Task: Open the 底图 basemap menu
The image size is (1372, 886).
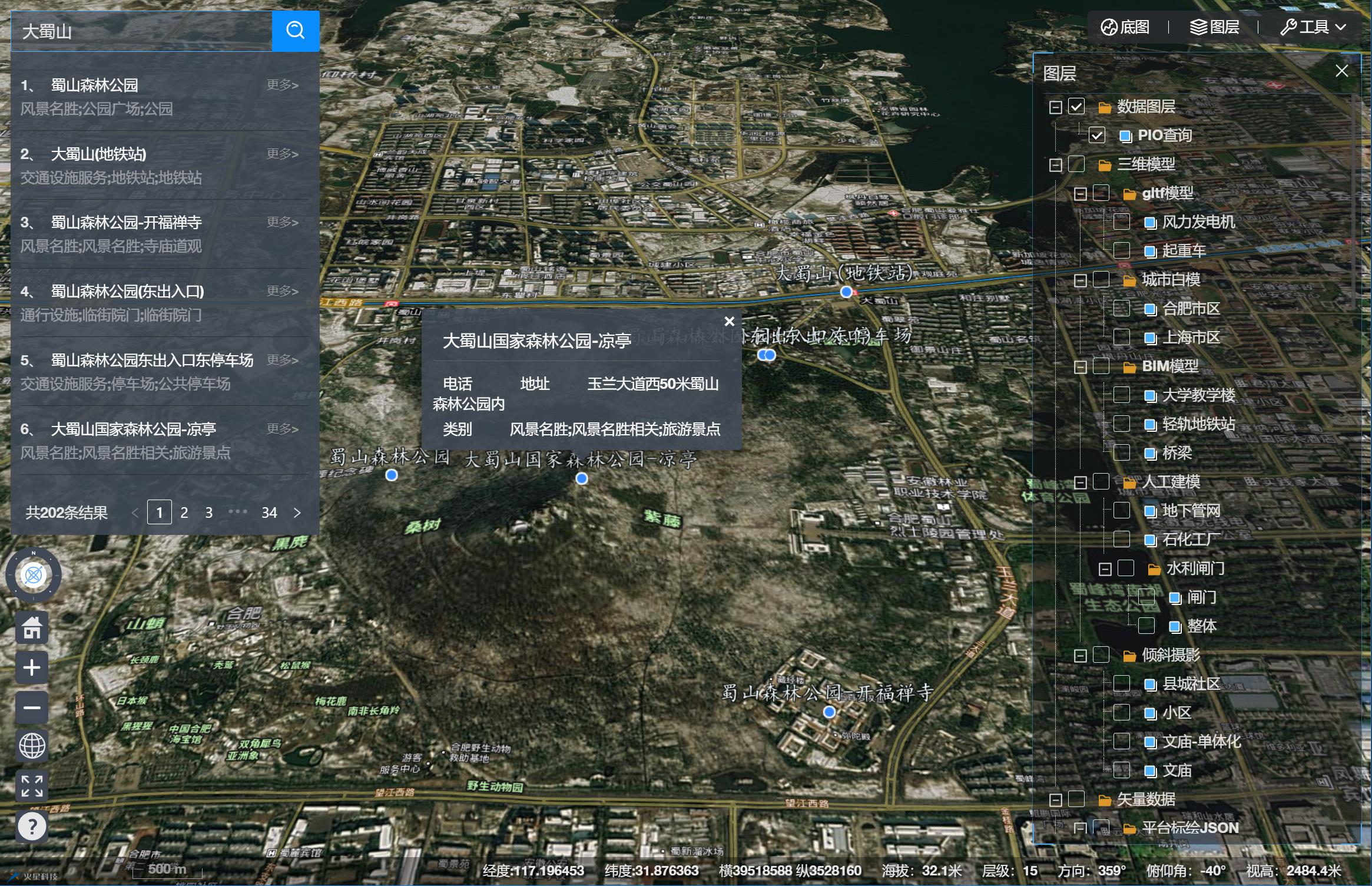Action: click(1125, 27)
